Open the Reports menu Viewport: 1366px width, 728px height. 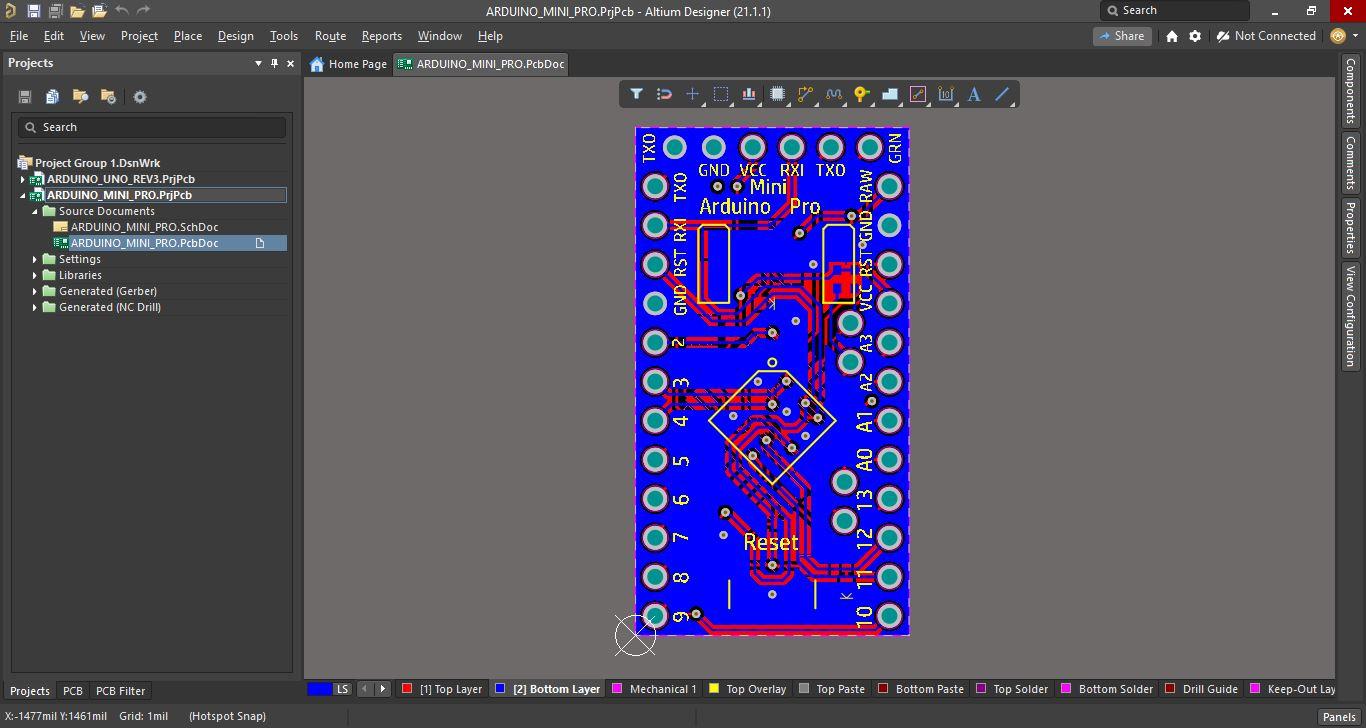[x=382, y=36]
